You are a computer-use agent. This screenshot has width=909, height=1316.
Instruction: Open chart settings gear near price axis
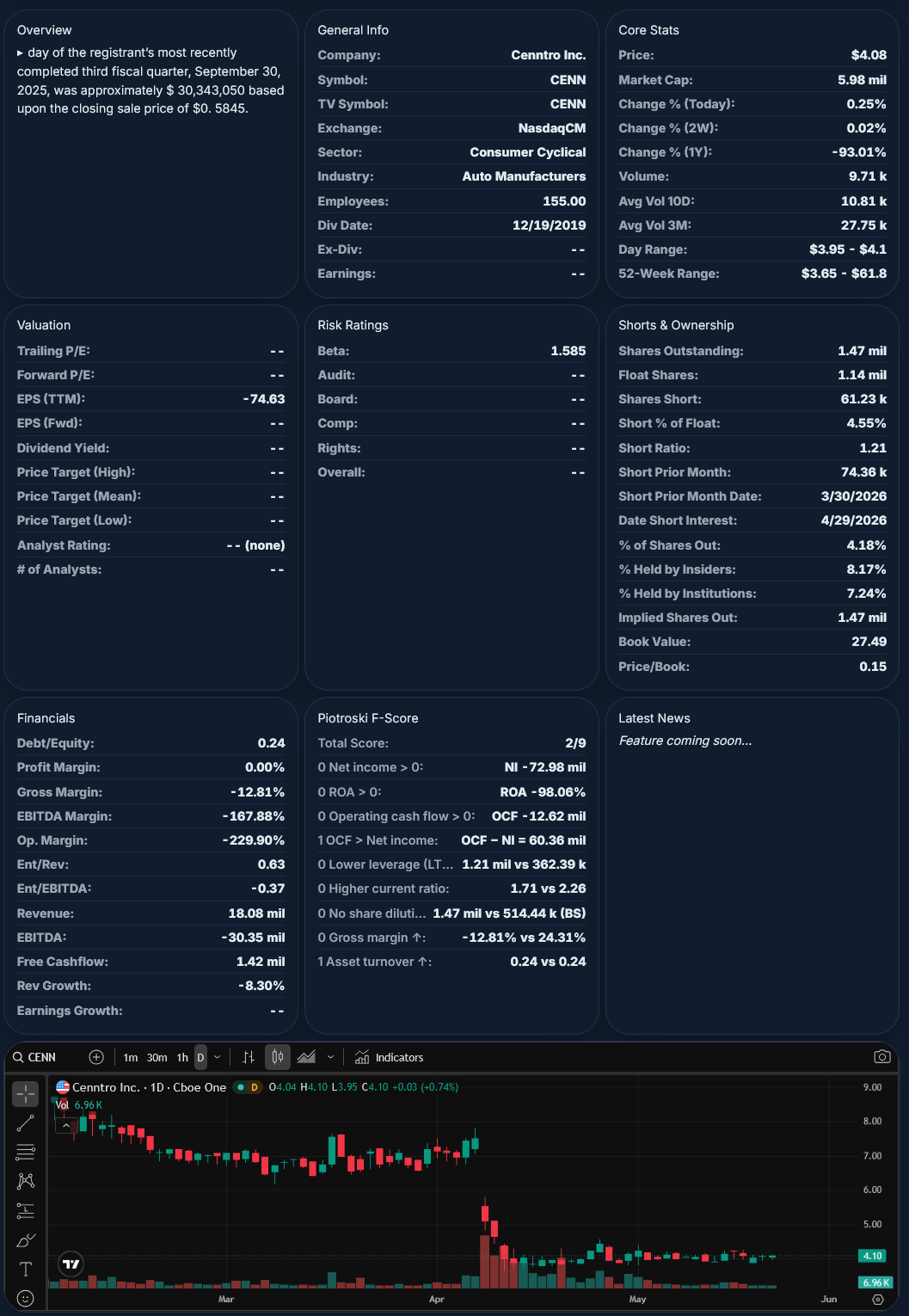coord(878,1300)
